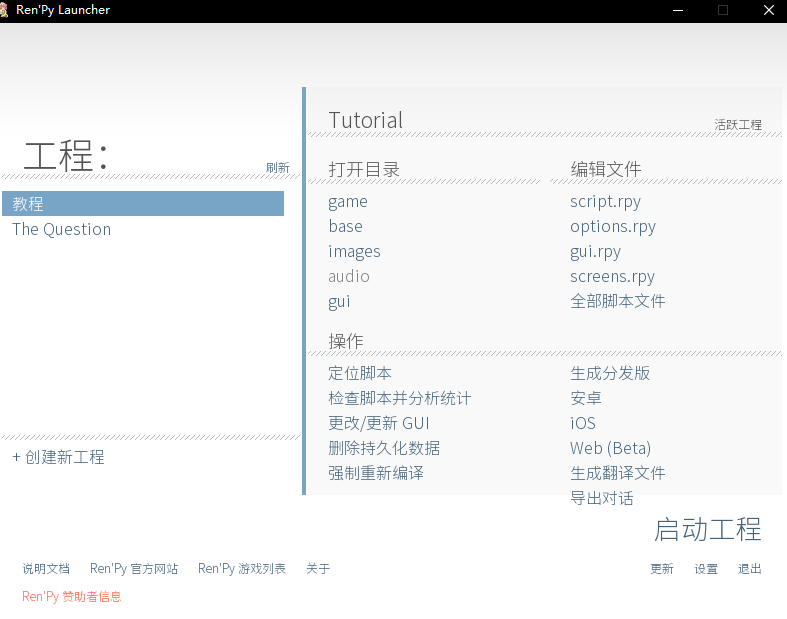Image resolution: width=787 pixels, height=619 pixels.
Task: Click 更新 update button
Action: [x=662, y=569]
